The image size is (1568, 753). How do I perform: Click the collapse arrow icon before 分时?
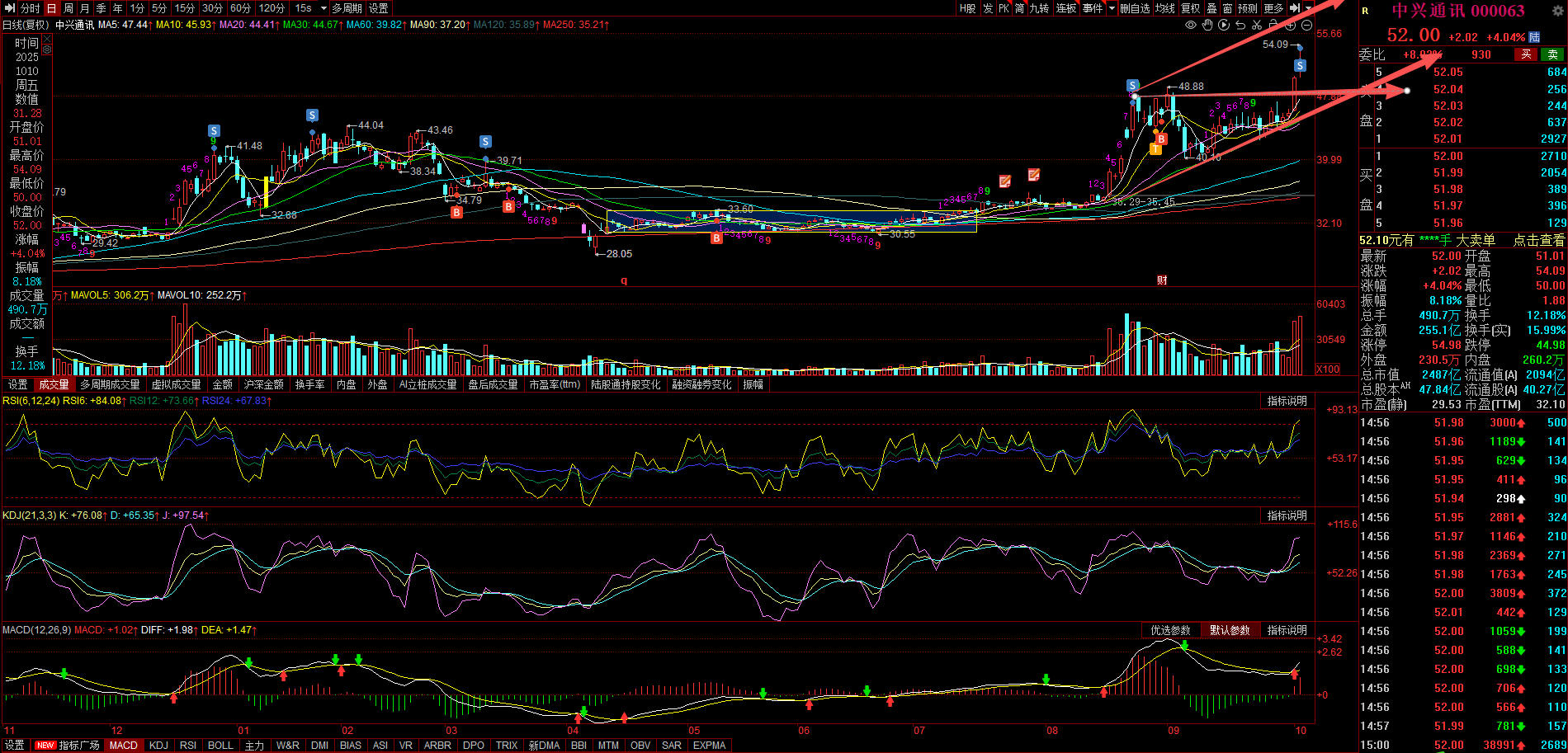click(x=9, y=8)
